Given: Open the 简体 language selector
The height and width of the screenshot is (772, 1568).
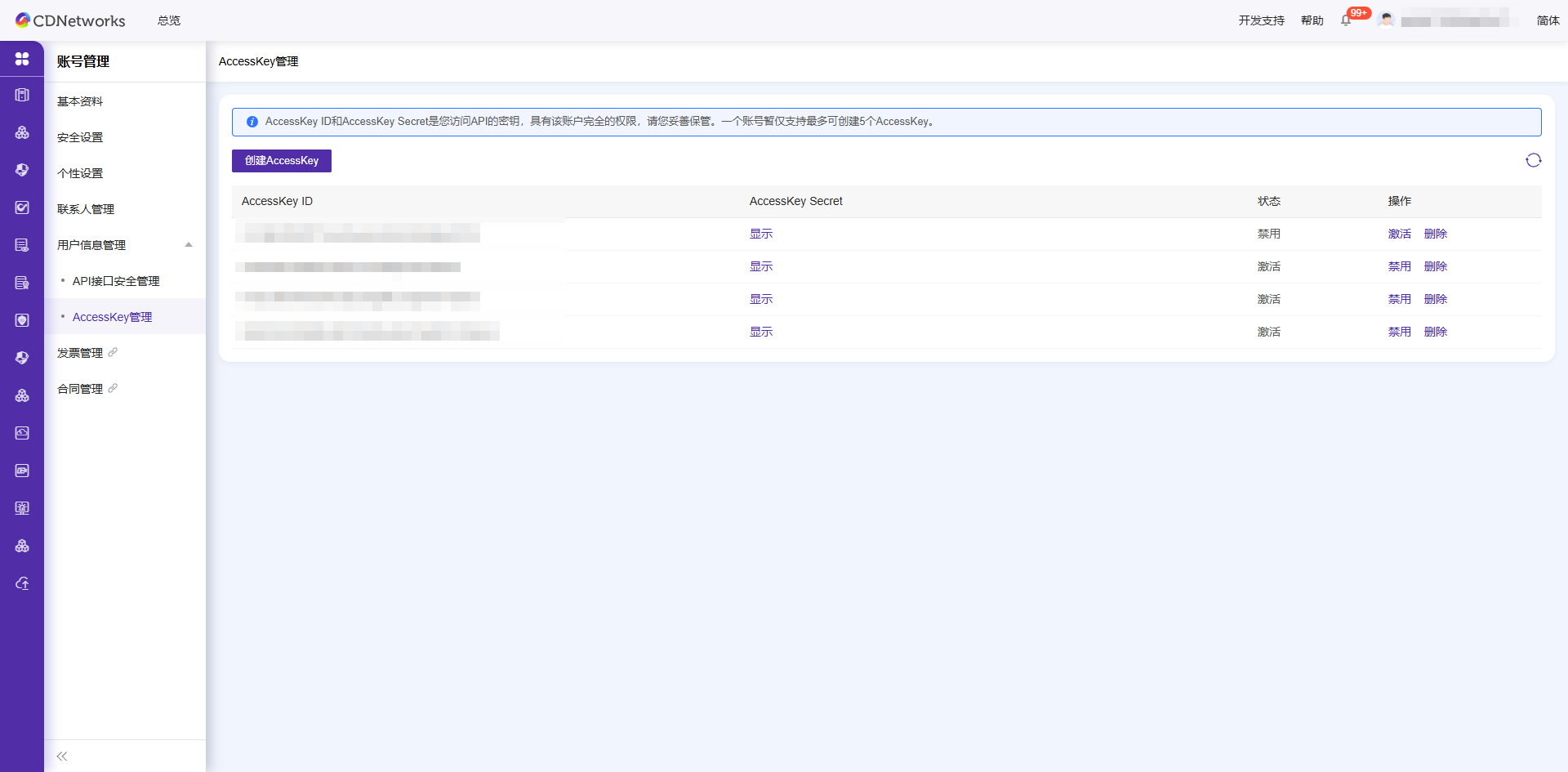Looking at the screenshot, I should 1548,20.
